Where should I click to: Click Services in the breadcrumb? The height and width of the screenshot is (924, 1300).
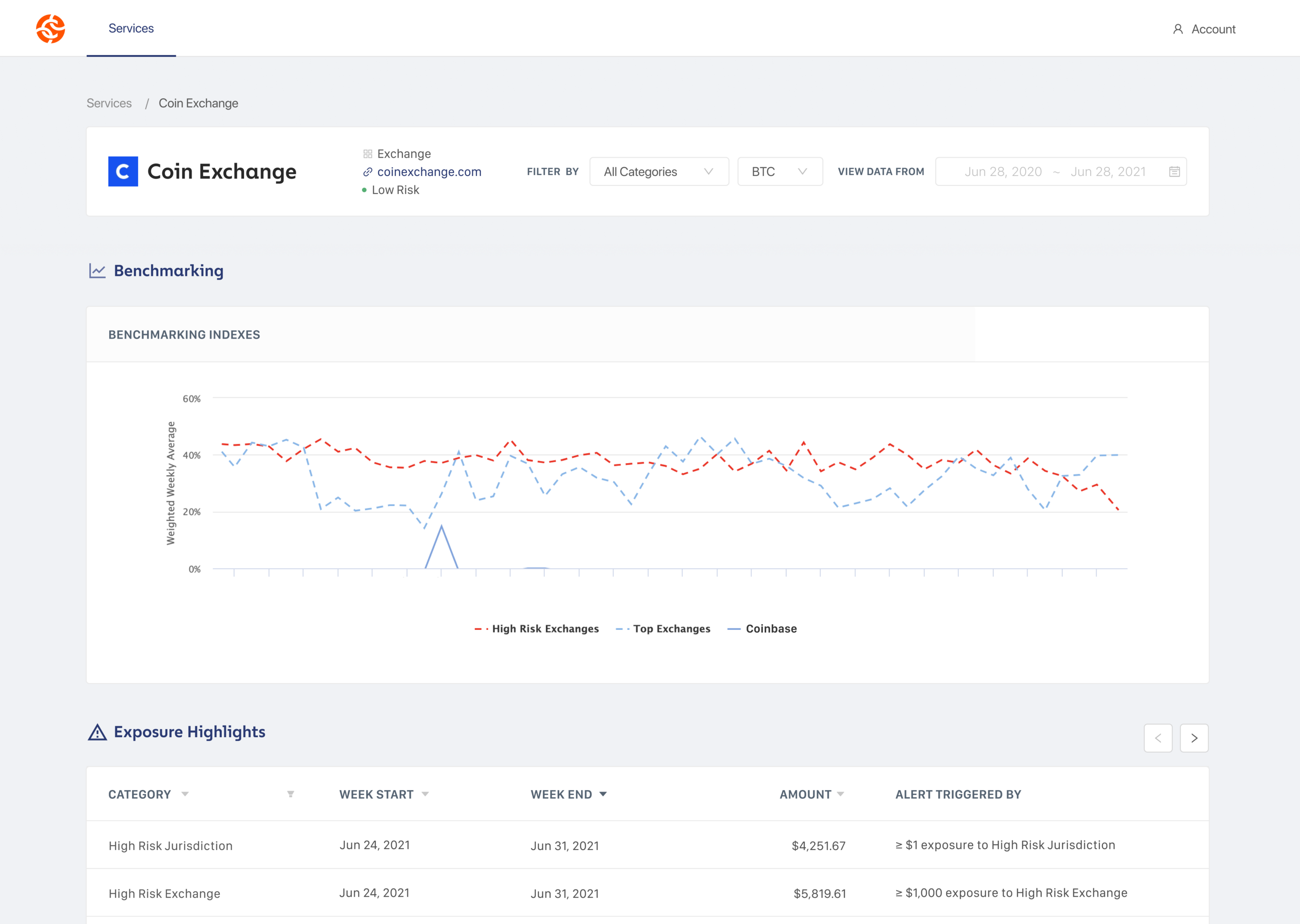109,103
